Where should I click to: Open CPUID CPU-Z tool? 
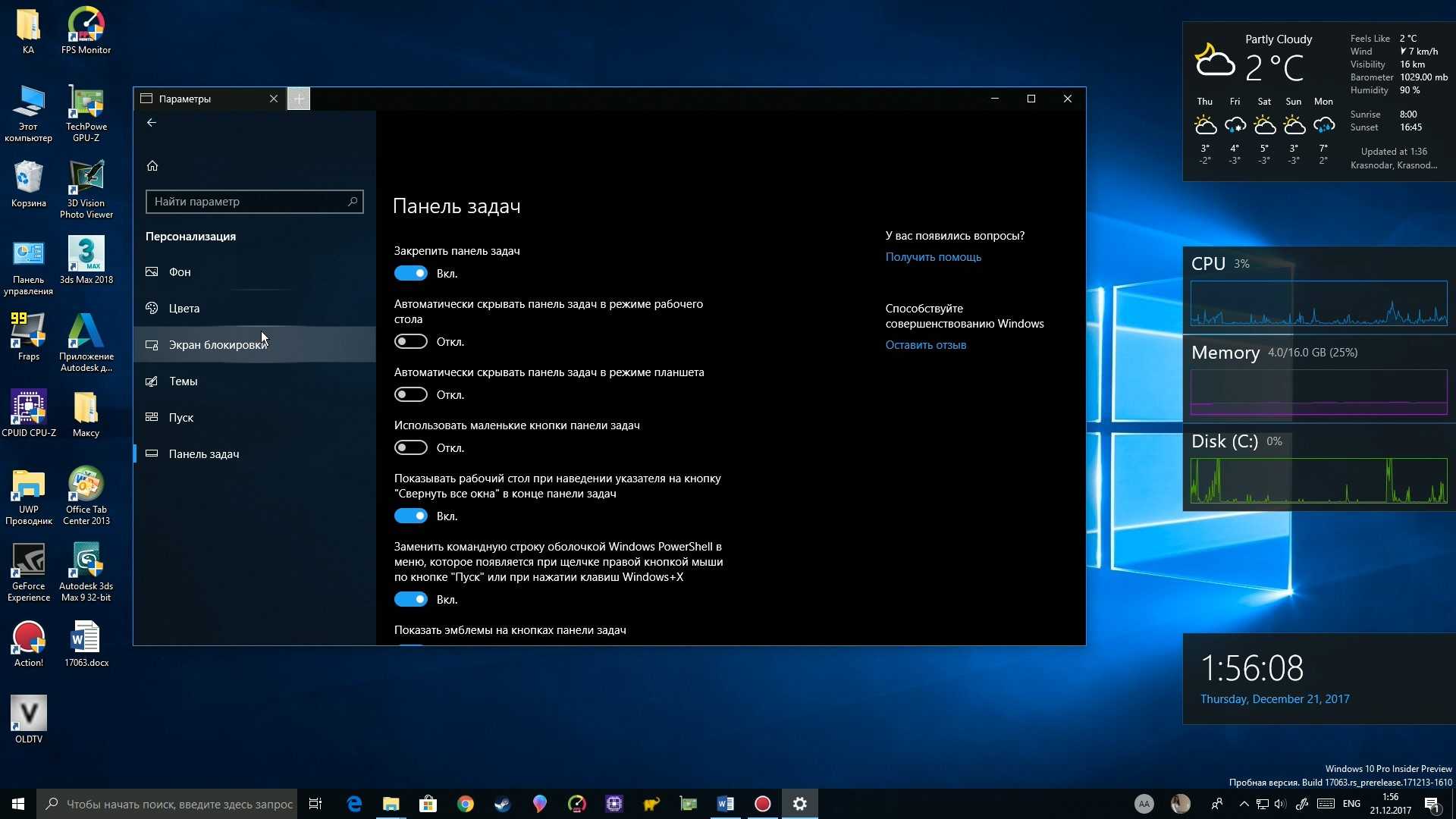pyautogui.click(x=27, y=408)
